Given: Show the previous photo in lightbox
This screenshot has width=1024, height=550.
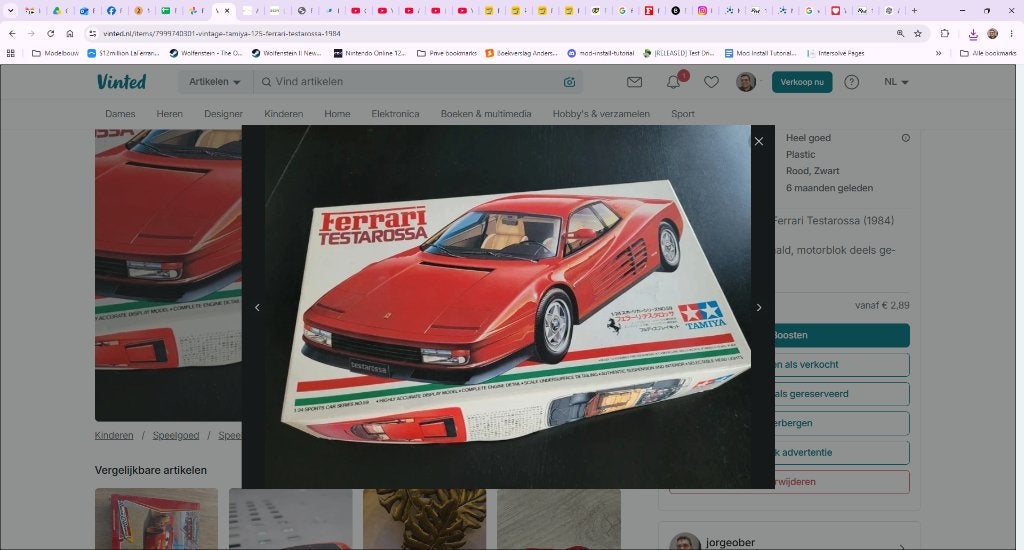Looking at the screenshot, I should (x=257, y=307).
